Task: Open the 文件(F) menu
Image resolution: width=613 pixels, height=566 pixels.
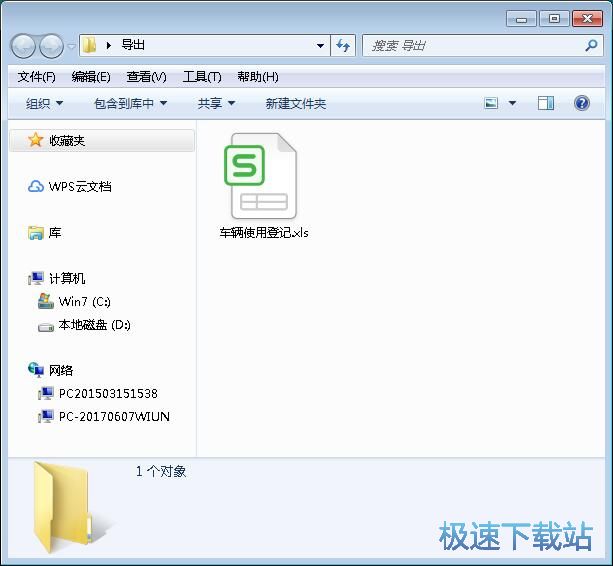Action: click(36, 77)
